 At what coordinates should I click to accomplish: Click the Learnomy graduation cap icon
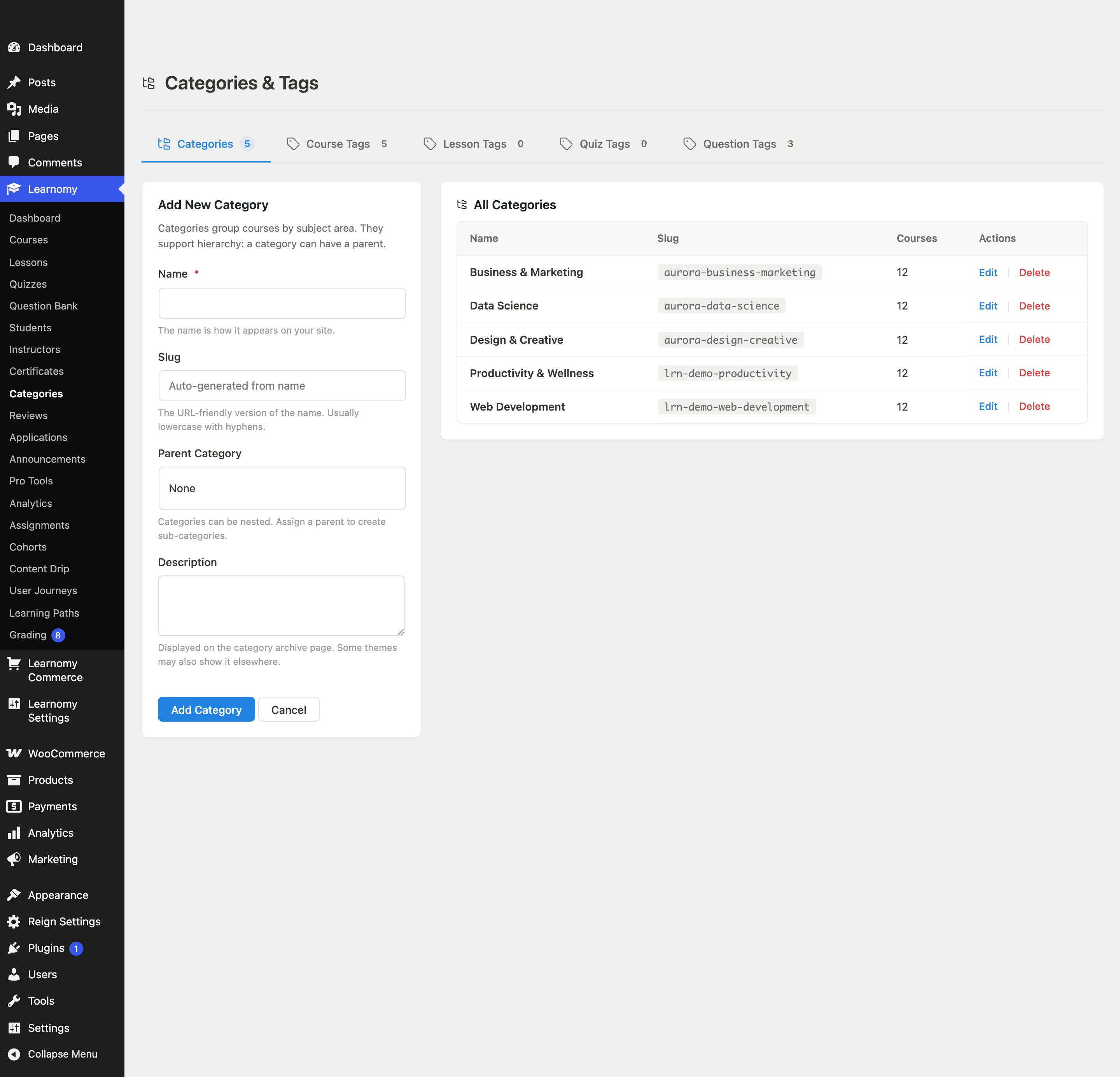coord(14,189)
